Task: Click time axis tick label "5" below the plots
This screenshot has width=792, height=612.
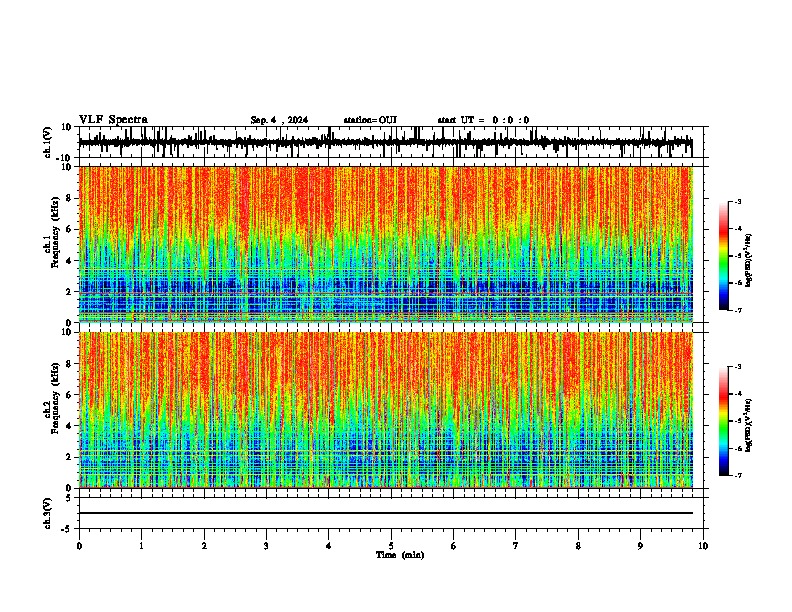Action: tap(391, 546)
